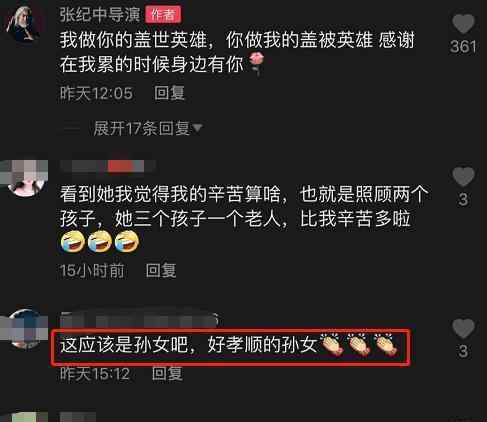Open the 张纪中导演 username link
The image size is (487, 422).
pos(100,15)
